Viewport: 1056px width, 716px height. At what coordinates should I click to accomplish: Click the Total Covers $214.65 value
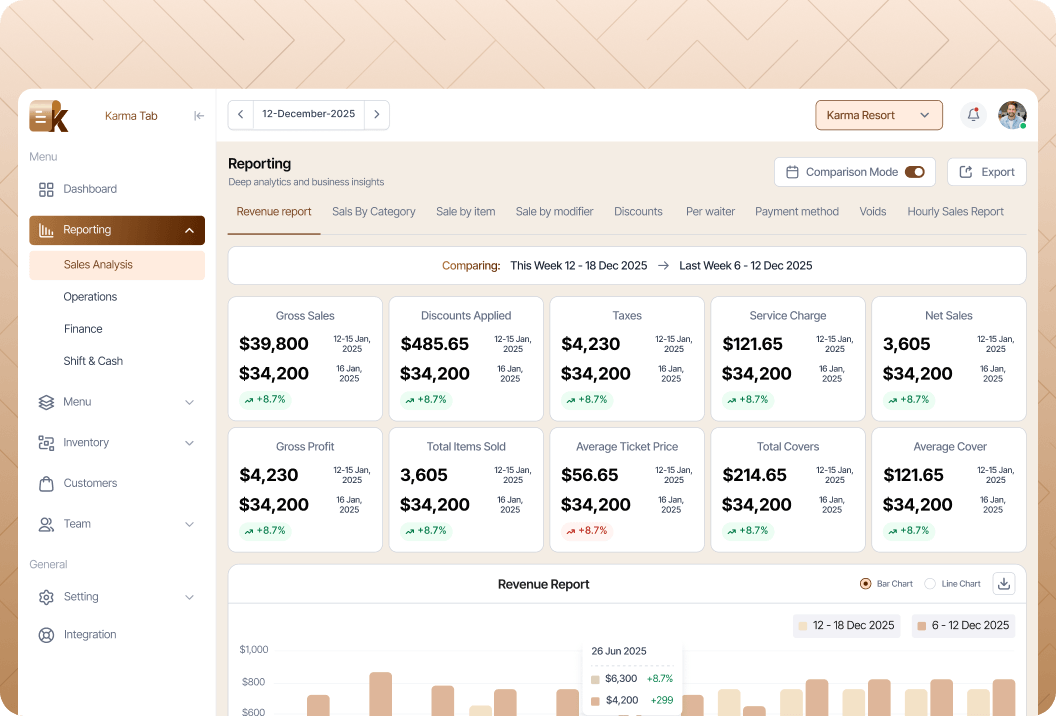coord(754,475)
